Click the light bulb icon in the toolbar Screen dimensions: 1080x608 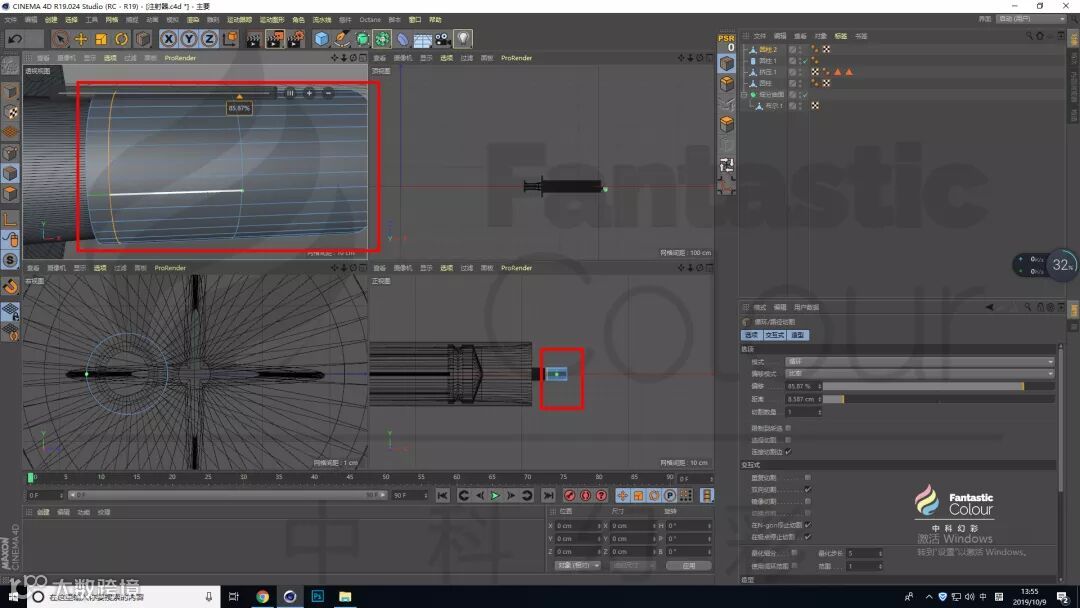pyautogui.click(x=463, y=39)
